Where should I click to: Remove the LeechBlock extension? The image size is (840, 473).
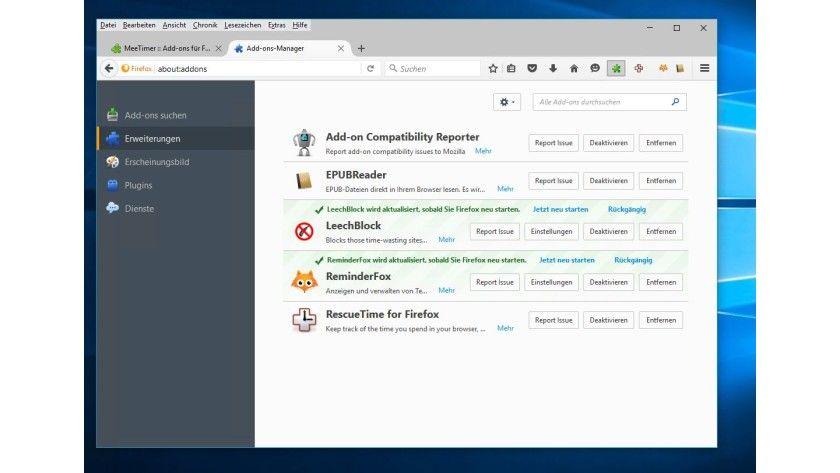tap(661, 231)
